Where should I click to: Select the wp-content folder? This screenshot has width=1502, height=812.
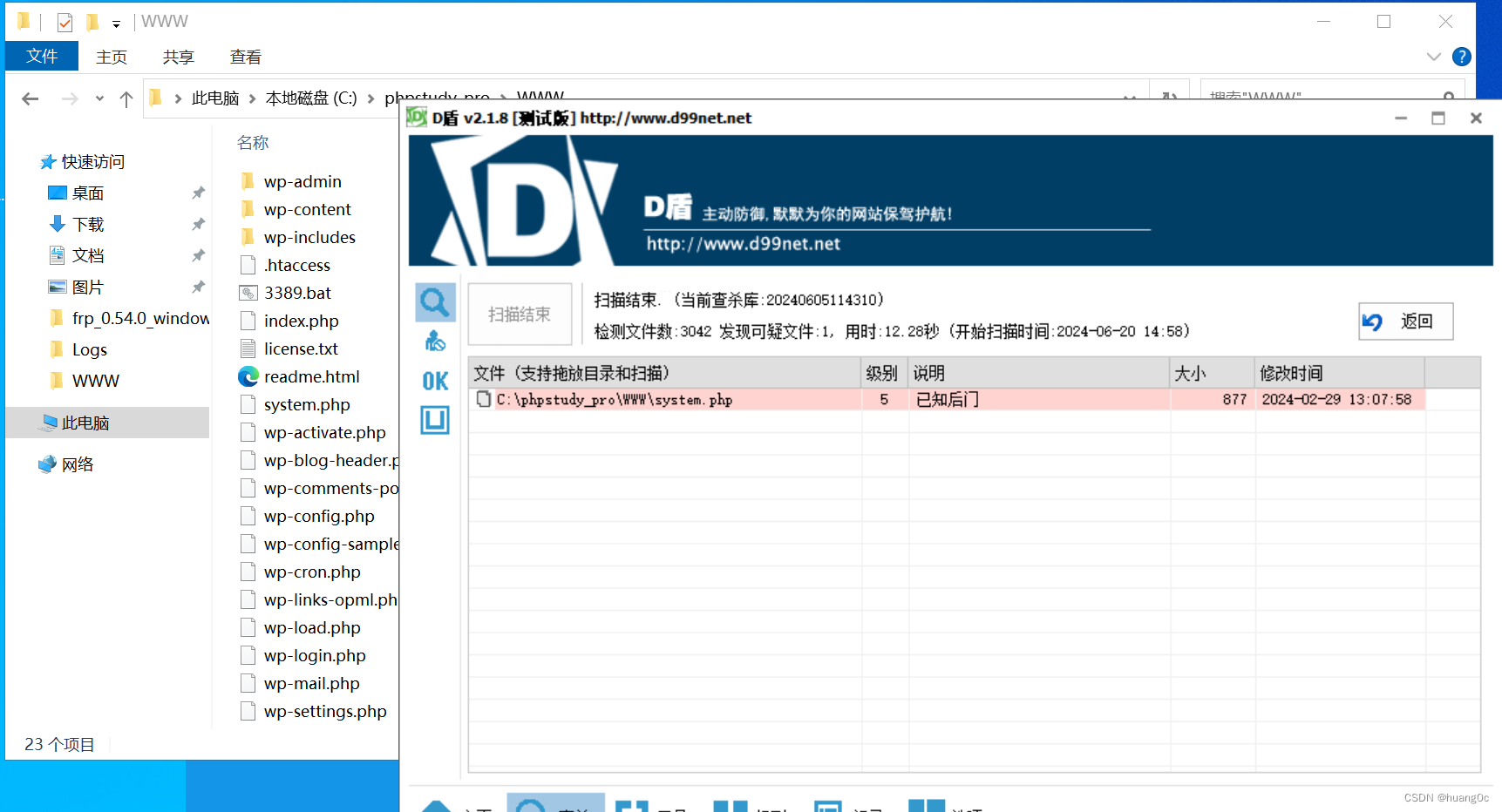tap(307, 209)
